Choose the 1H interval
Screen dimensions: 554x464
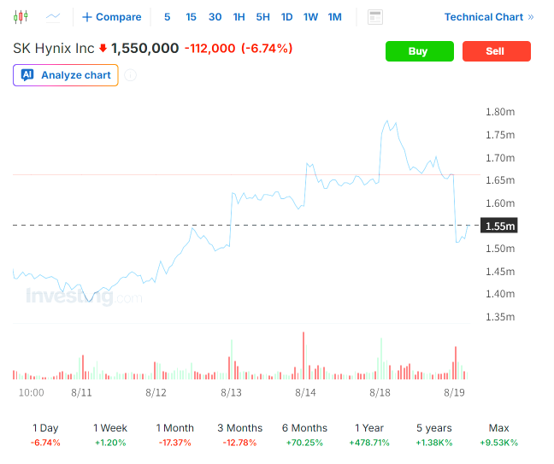[239, 17]
